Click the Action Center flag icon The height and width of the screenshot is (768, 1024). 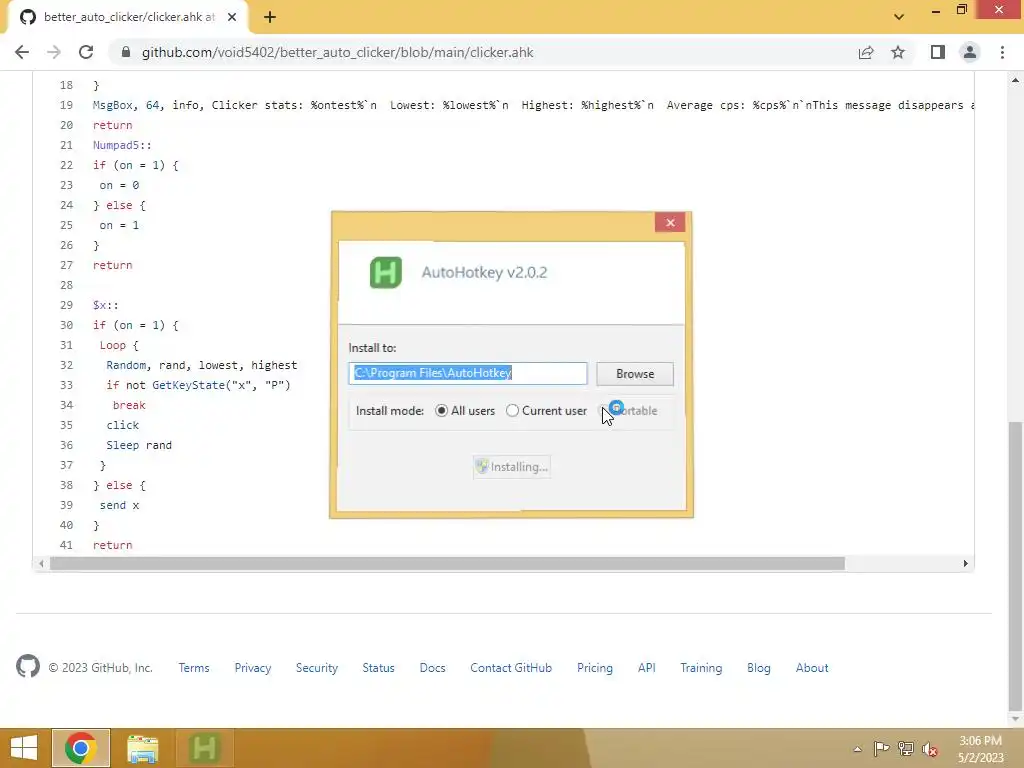(x=881, y=748)
